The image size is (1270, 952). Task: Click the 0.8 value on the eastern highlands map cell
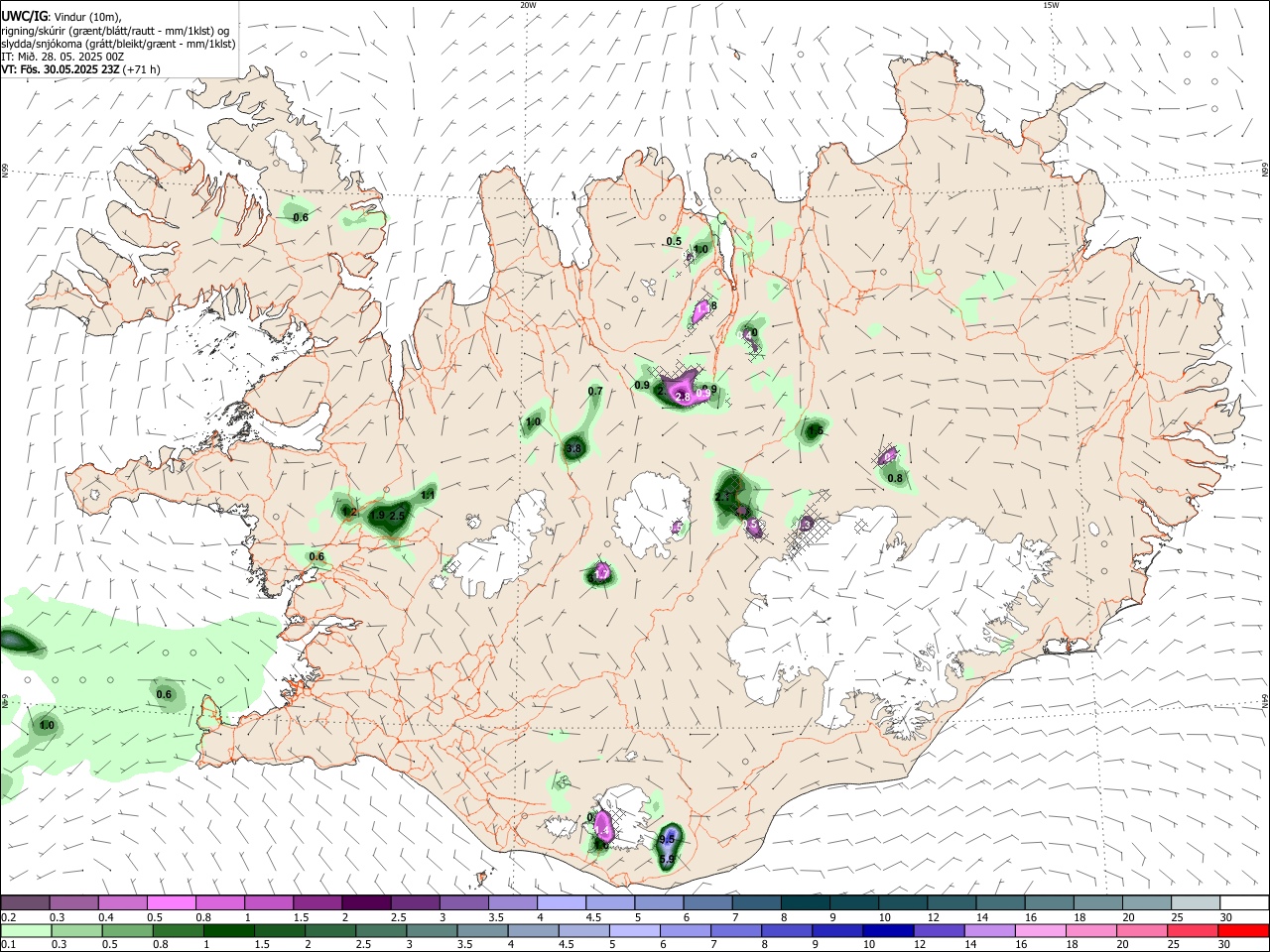point(895,478)
